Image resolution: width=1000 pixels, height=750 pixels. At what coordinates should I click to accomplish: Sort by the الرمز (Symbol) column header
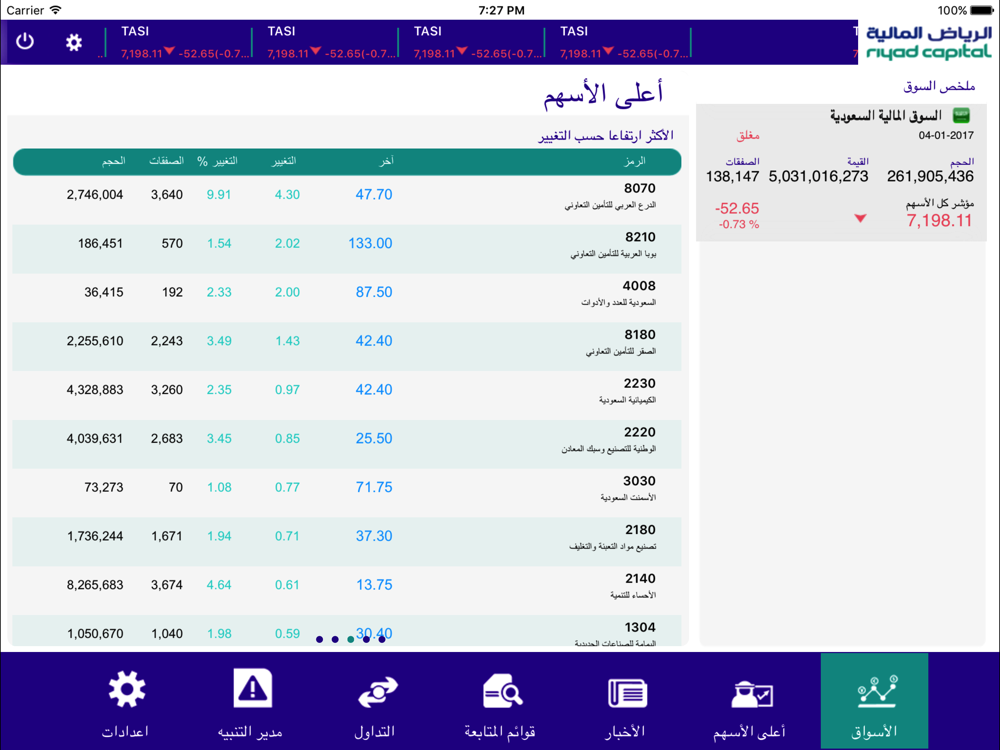[635, 161]
